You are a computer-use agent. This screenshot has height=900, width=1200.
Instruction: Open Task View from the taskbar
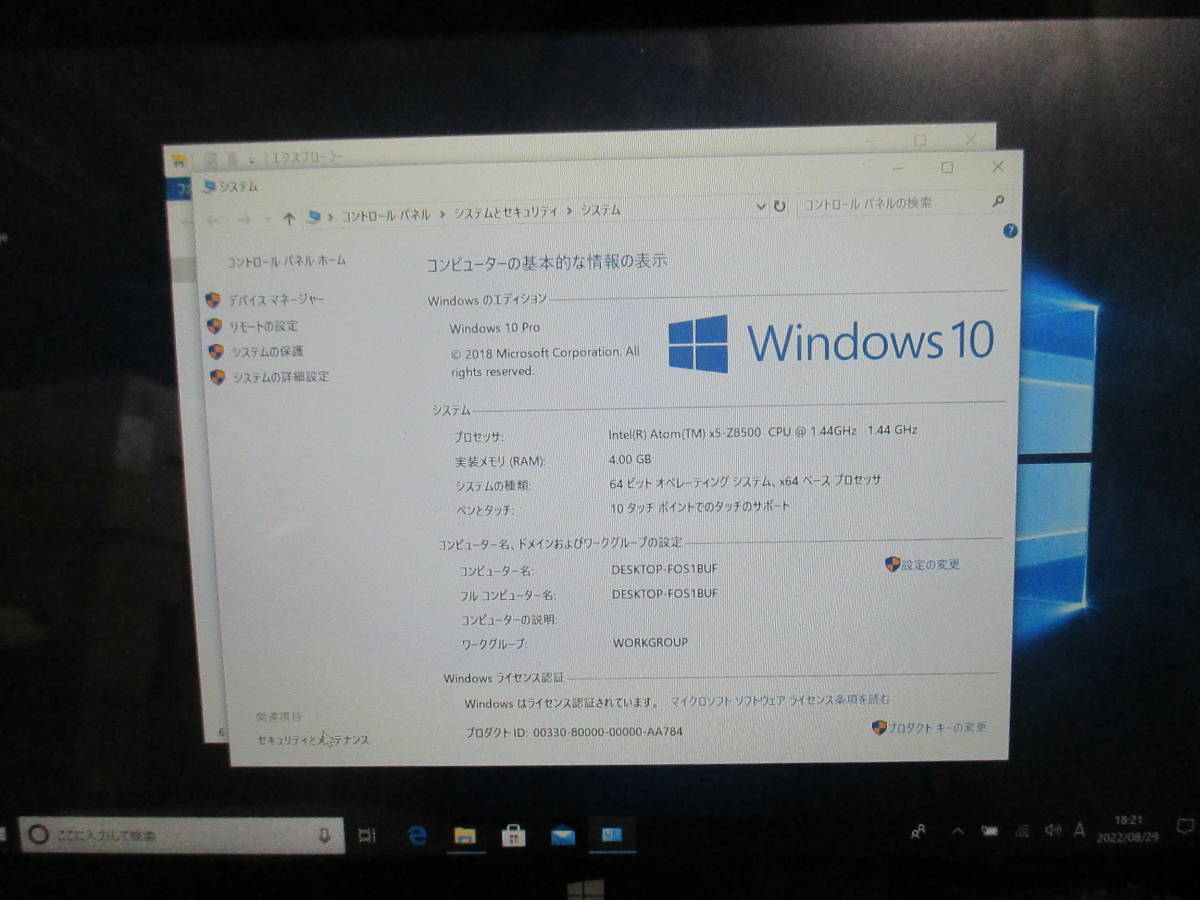(x=367, y=835)
